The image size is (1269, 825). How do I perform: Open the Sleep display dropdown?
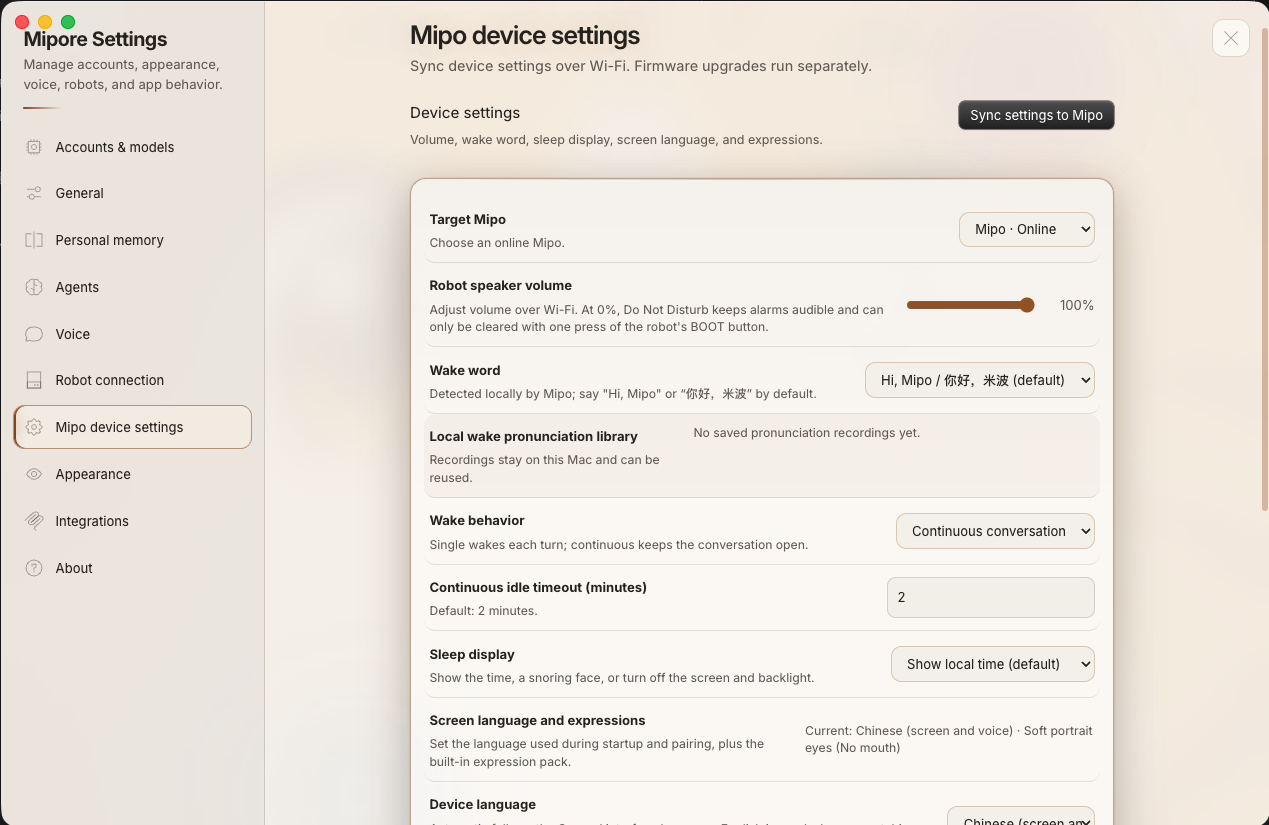pos(993,664)
